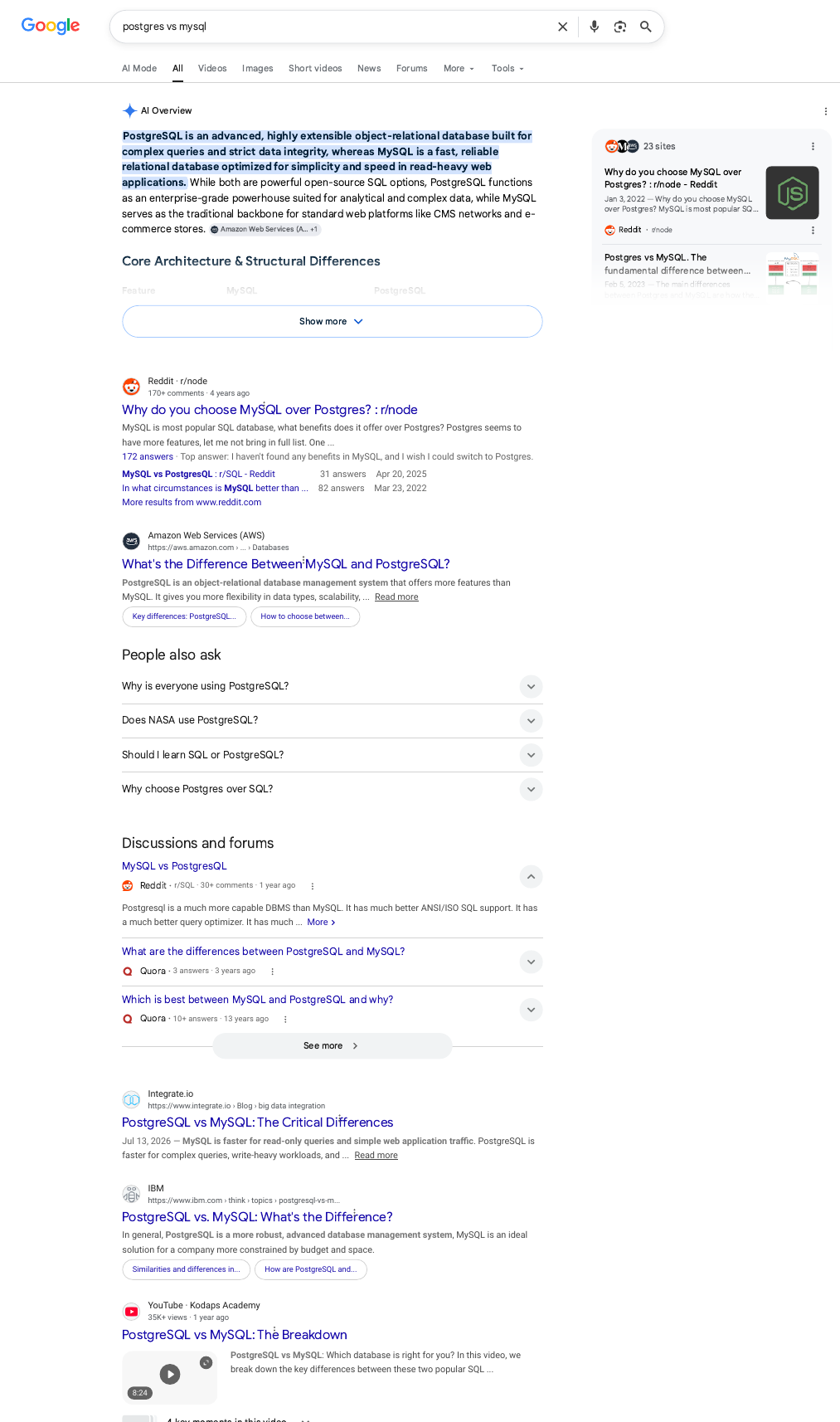840x1422 pixels.
Task: Open the Tools dropdown
Action: pyautogui.click(x=507, y=68)
